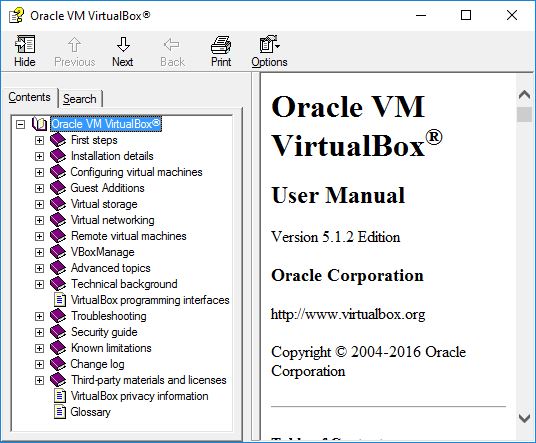Expand the Remote virtual machines chapter

point(39,236)
